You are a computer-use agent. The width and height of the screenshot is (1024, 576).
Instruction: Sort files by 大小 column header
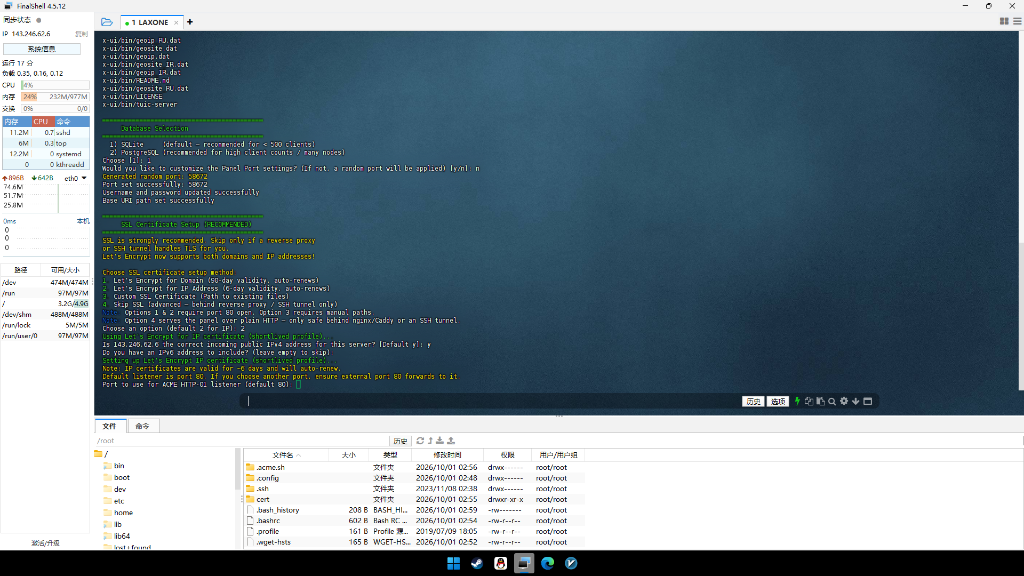coord(349,455)
